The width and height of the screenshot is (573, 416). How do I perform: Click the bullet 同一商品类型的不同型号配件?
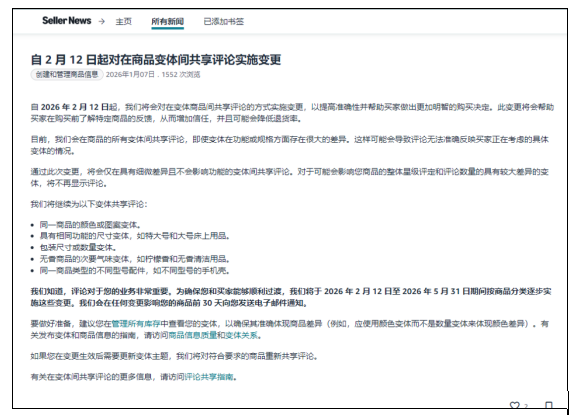[134, 271]
